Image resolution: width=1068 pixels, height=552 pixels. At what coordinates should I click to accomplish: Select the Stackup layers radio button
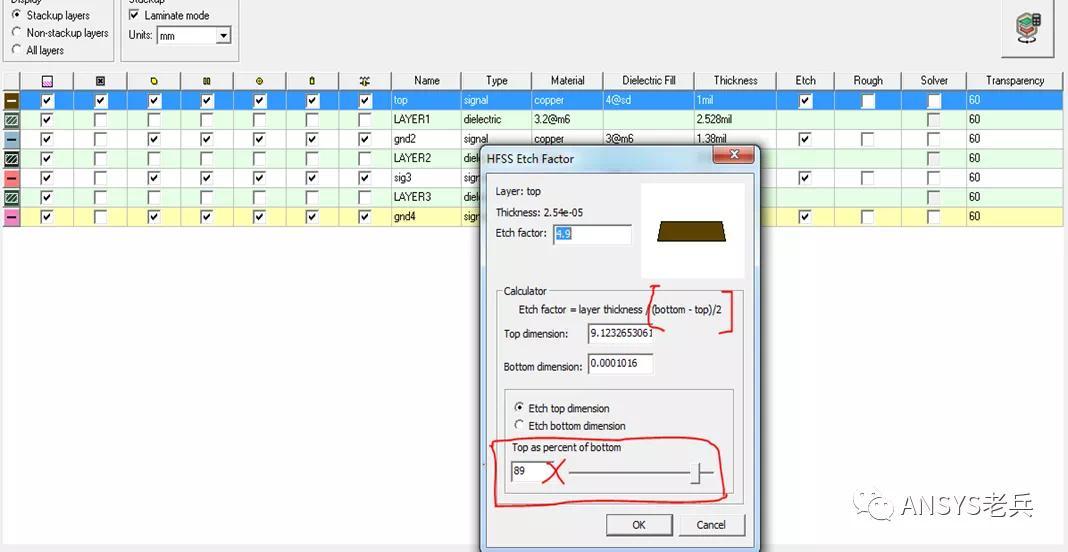pyautogui.click(x=16, y=14)
